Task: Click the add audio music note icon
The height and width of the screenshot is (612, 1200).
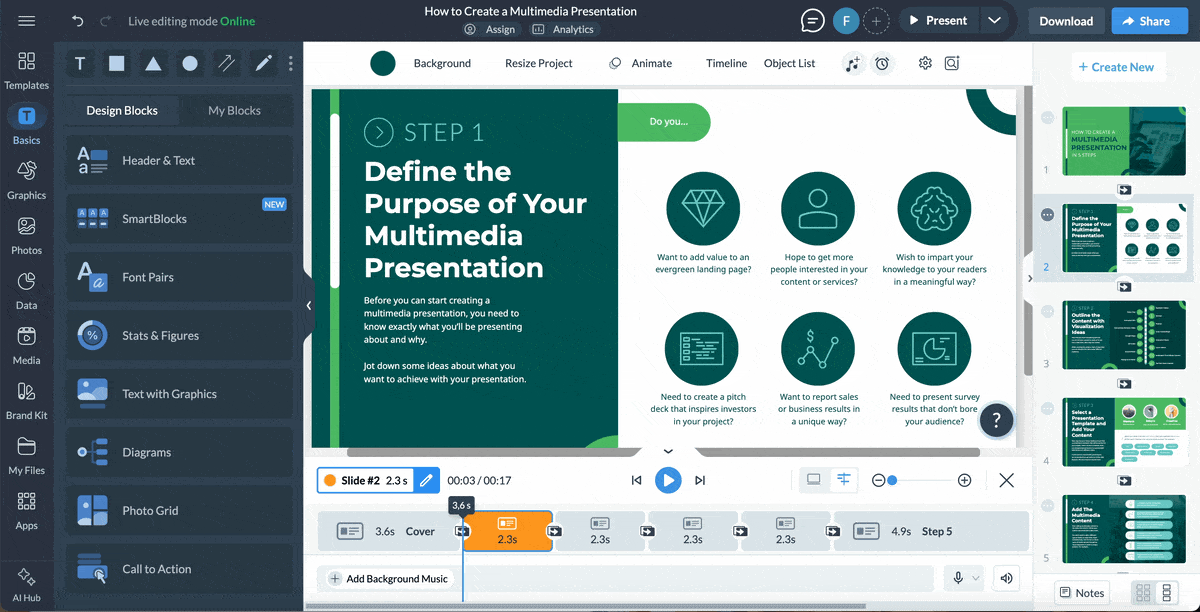Action: click(x=852, y=63)
